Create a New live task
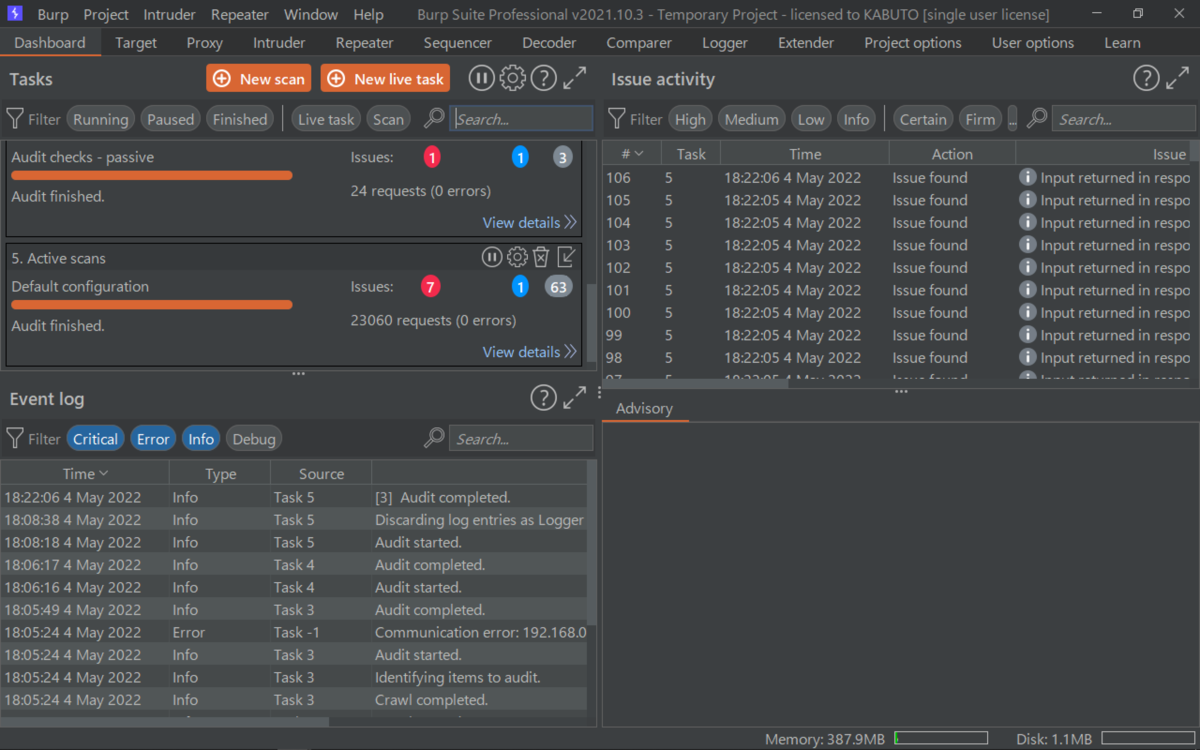This screenshot has height=750, width=1200. click(x=385, y=79)
